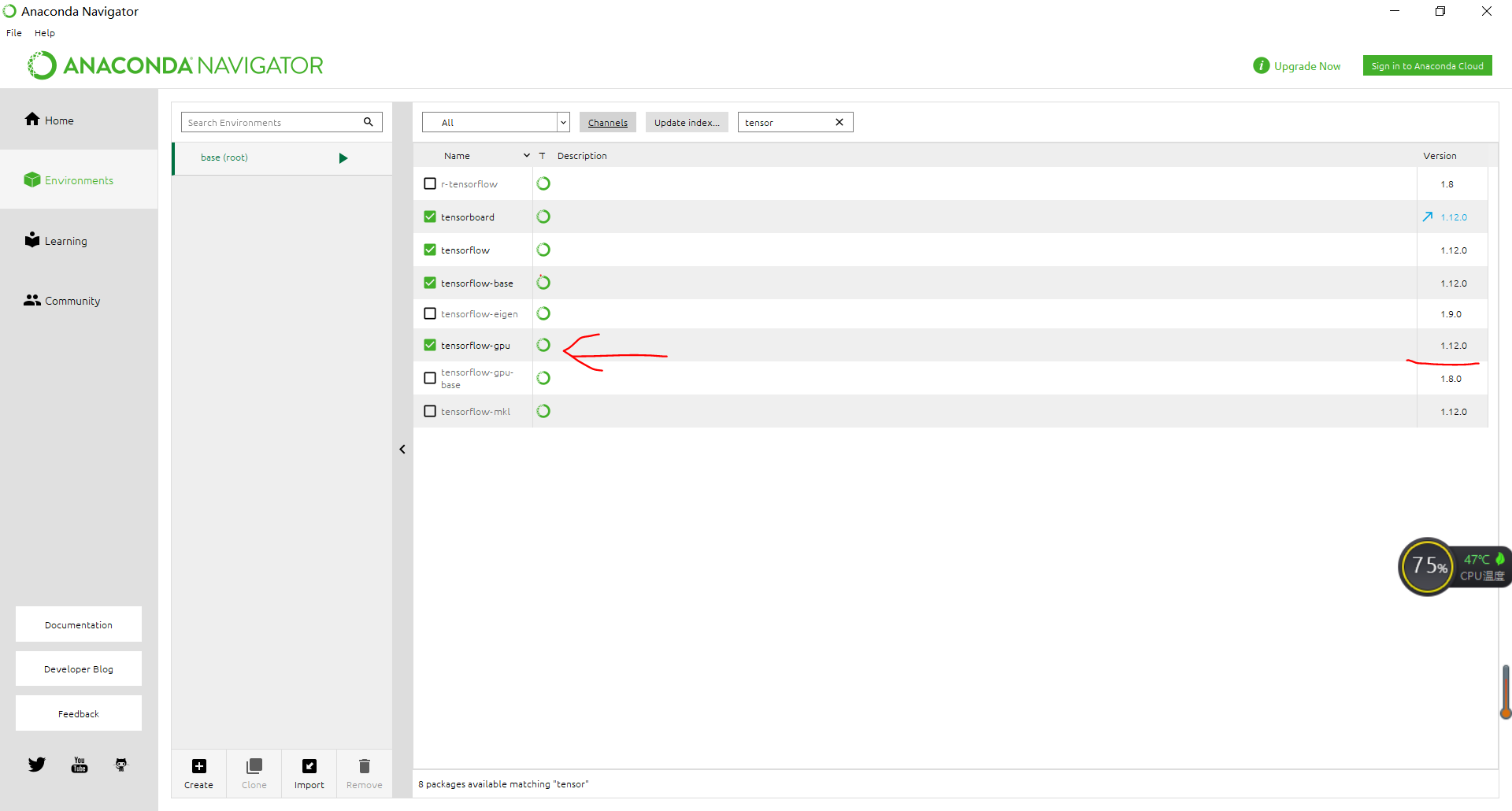Click the tensorflow-gpu-base package name
Viewport: 1512px width, 811px height.
tap(477, 378)
